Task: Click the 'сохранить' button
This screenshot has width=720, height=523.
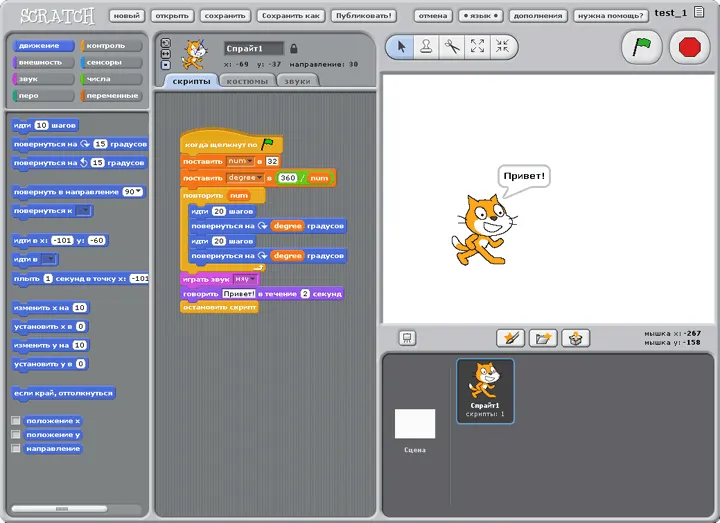Action: click(x=225, y=16)
